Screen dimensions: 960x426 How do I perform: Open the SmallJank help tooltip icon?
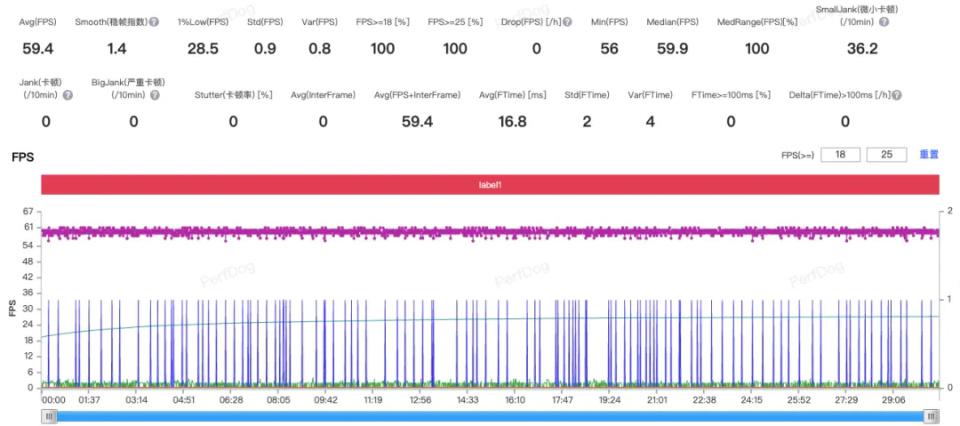click(x=883, y=22)
